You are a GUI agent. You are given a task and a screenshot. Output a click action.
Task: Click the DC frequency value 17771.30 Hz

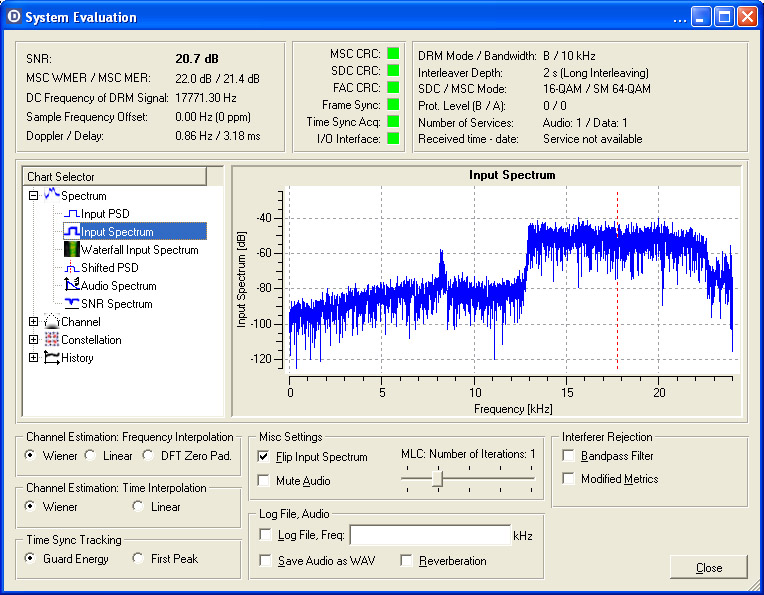point(206,98)
